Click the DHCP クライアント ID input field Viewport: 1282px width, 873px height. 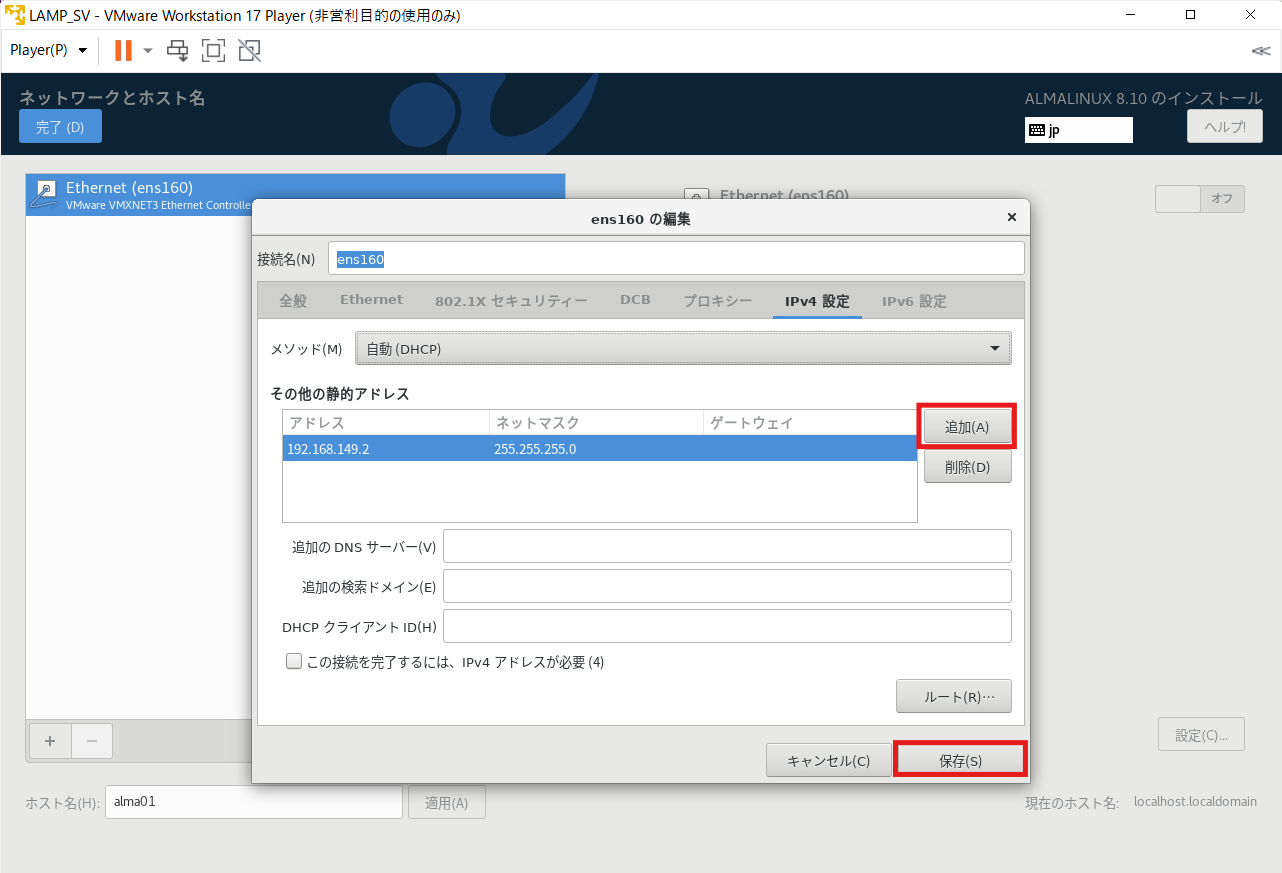click(x=727, y=627)
